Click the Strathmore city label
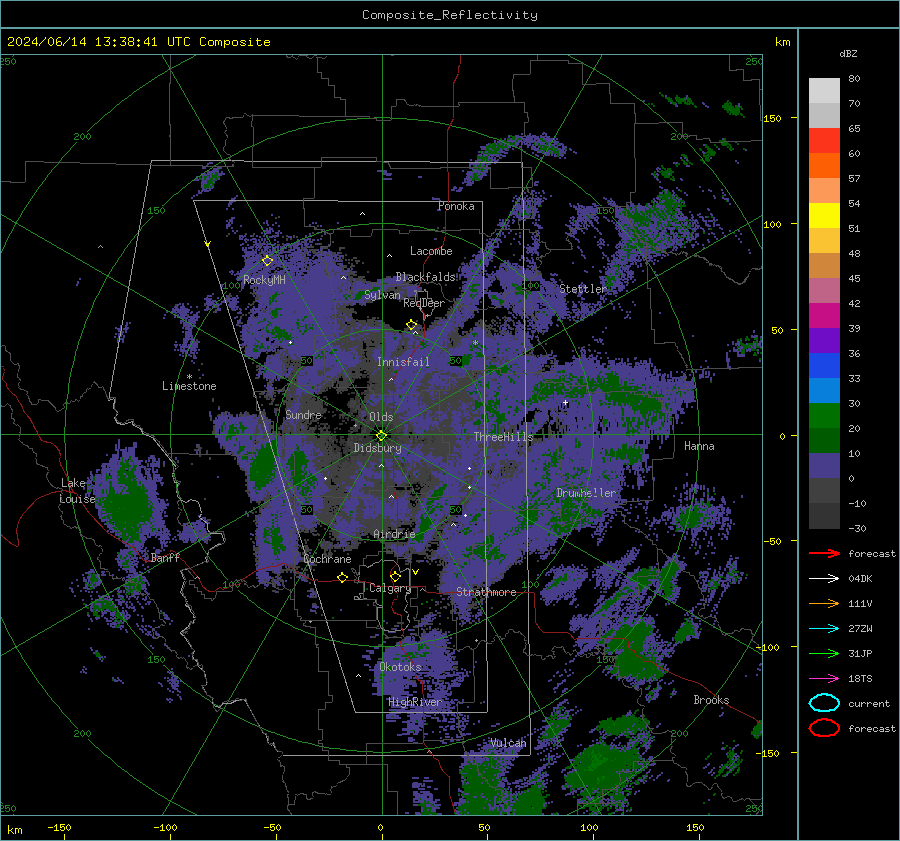This screenshot has height=841, width=900. pos(486,592)
